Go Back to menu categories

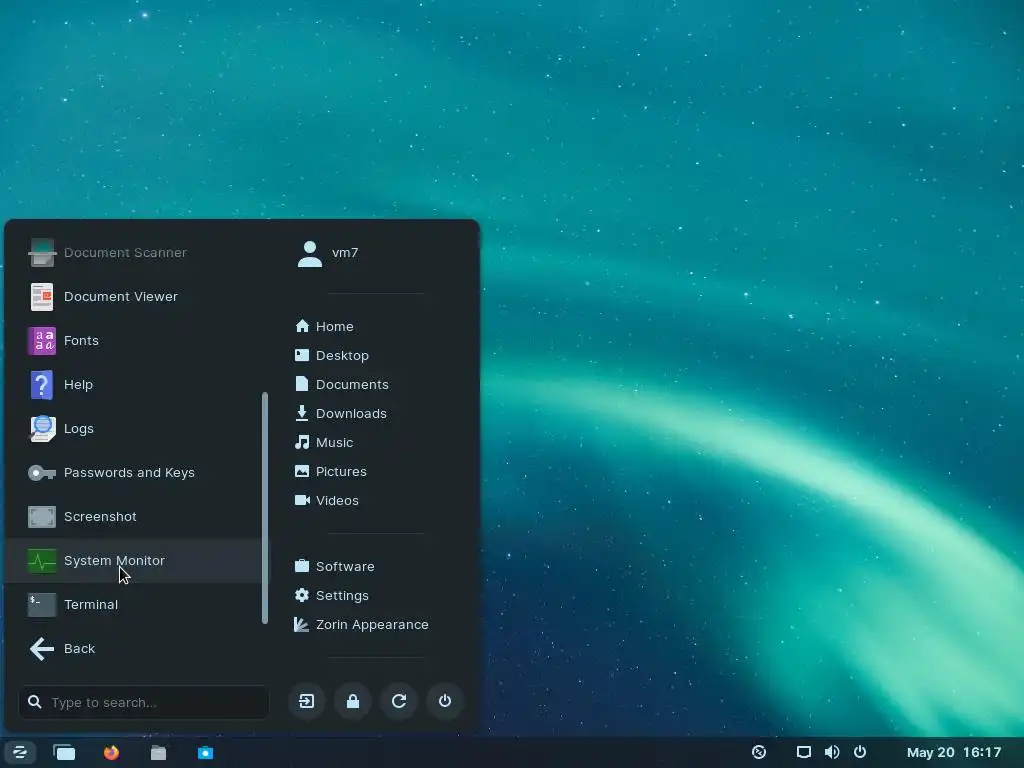(x=135, y=648)
